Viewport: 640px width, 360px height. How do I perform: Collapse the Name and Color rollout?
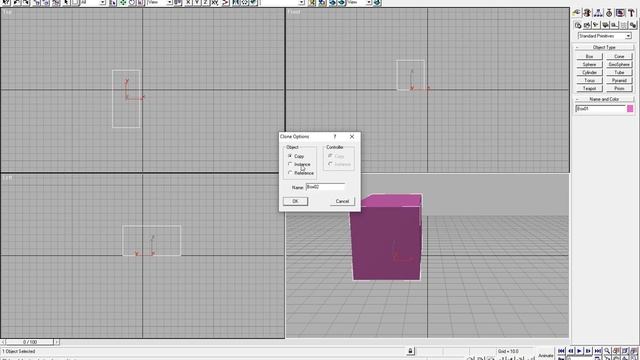(x=604, y=99)
